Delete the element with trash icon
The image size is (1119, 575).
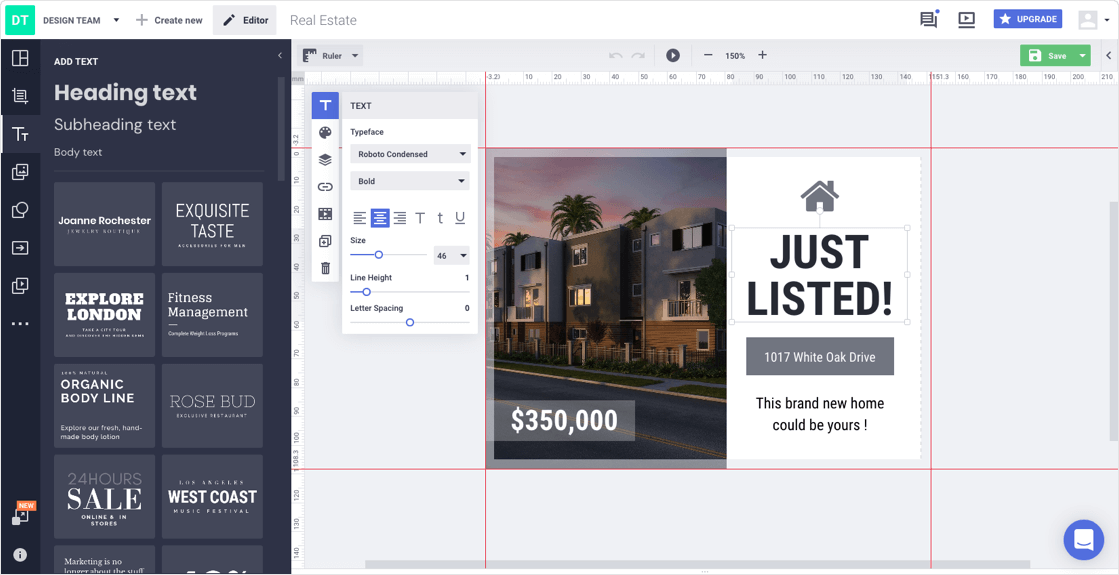[x=325, y=268]
